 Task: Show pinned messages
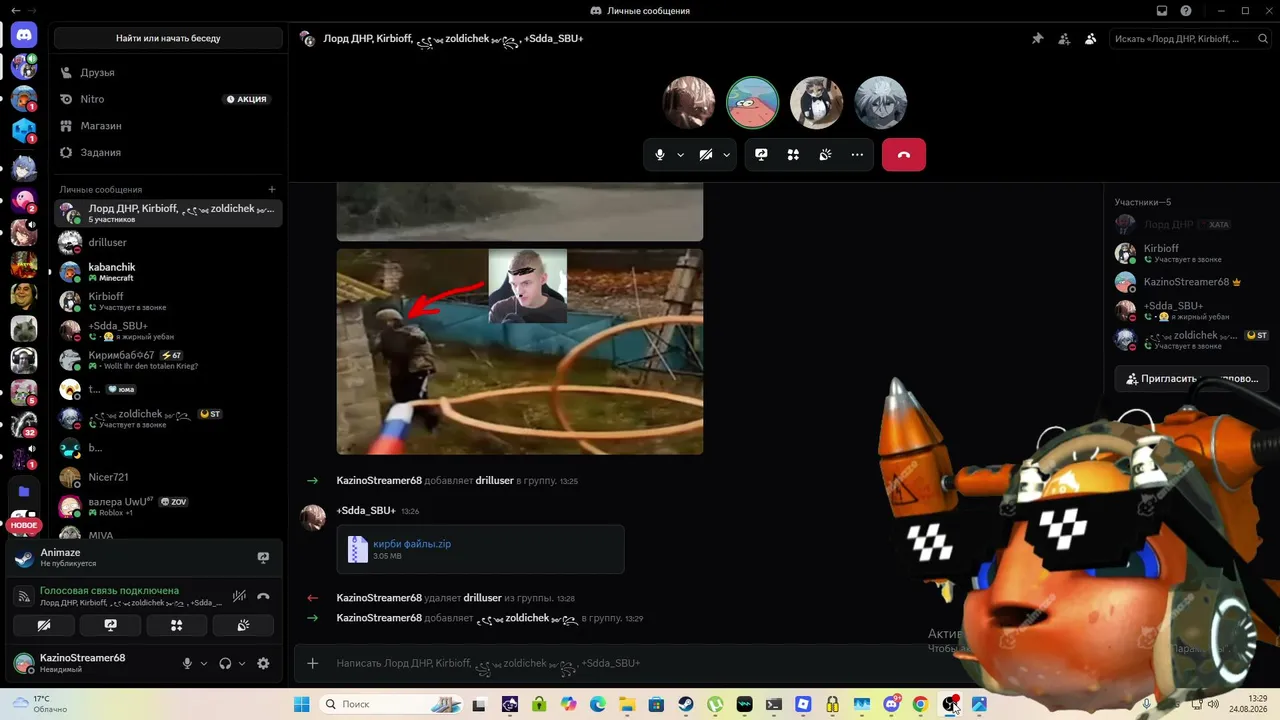(1037, 39)
